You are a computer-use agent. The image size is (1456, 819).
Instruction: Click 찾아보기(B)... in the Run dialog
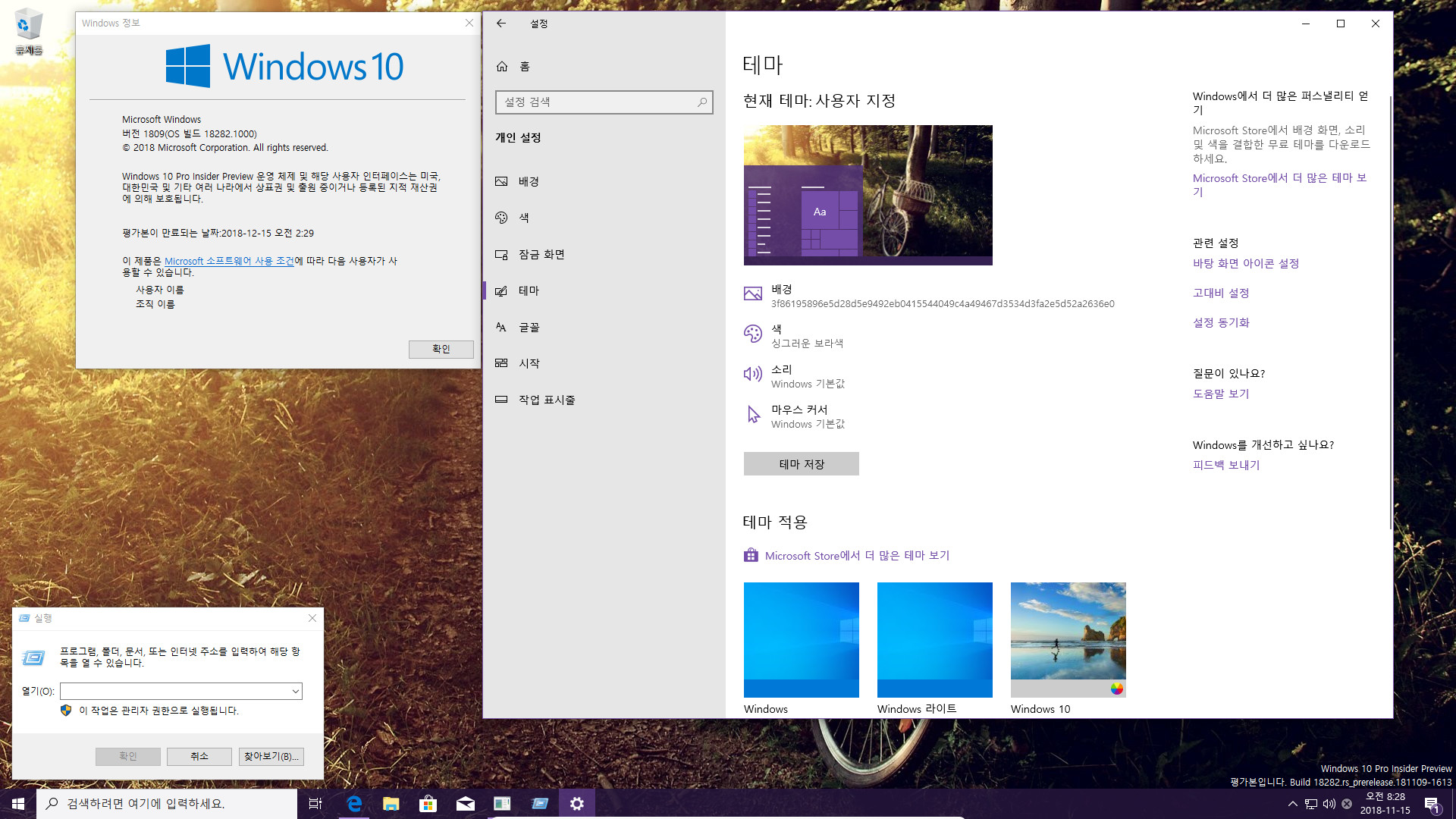271,756
